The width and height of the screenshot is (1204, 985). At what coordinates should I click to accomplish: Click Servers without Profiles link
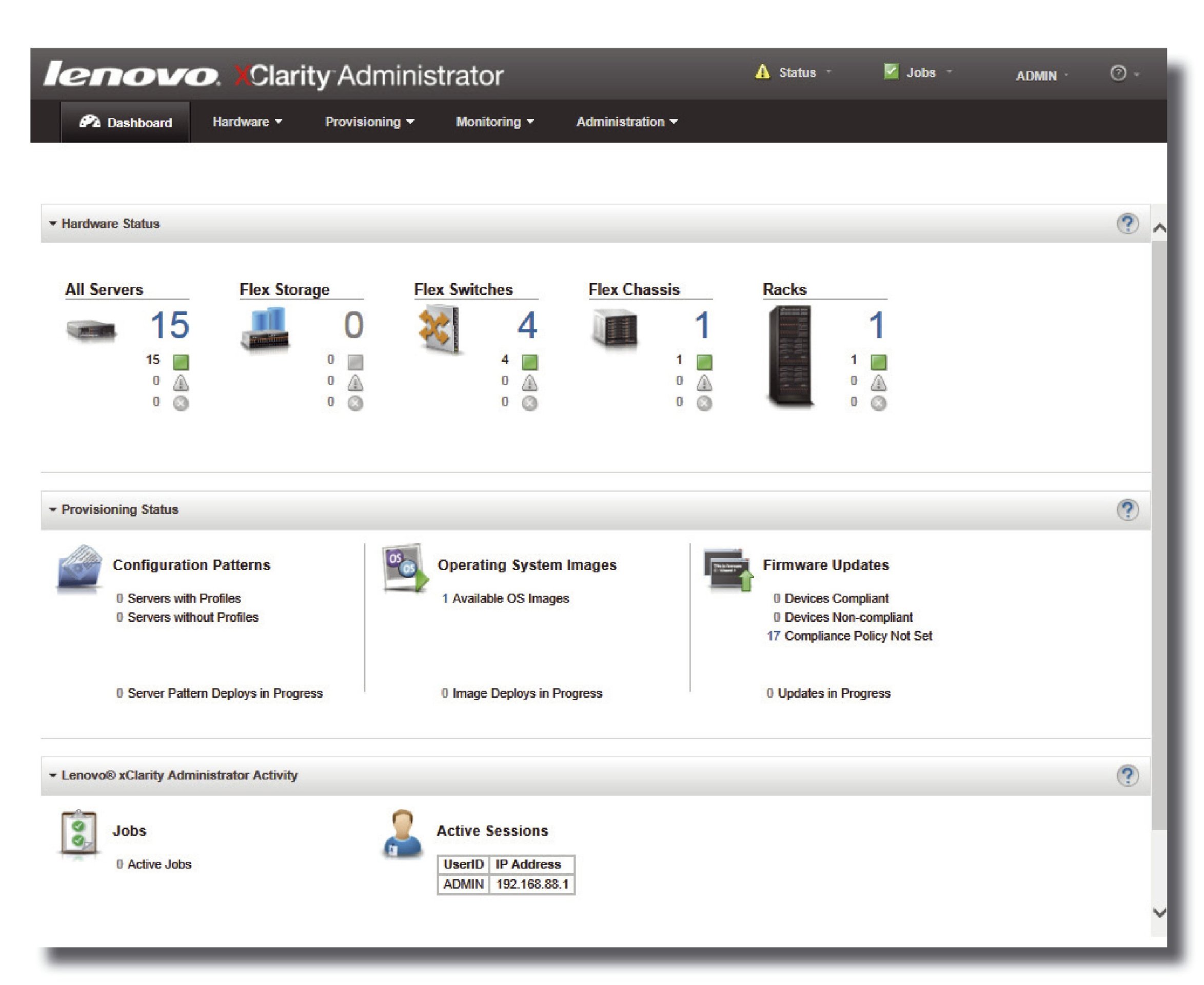(187, 617)
